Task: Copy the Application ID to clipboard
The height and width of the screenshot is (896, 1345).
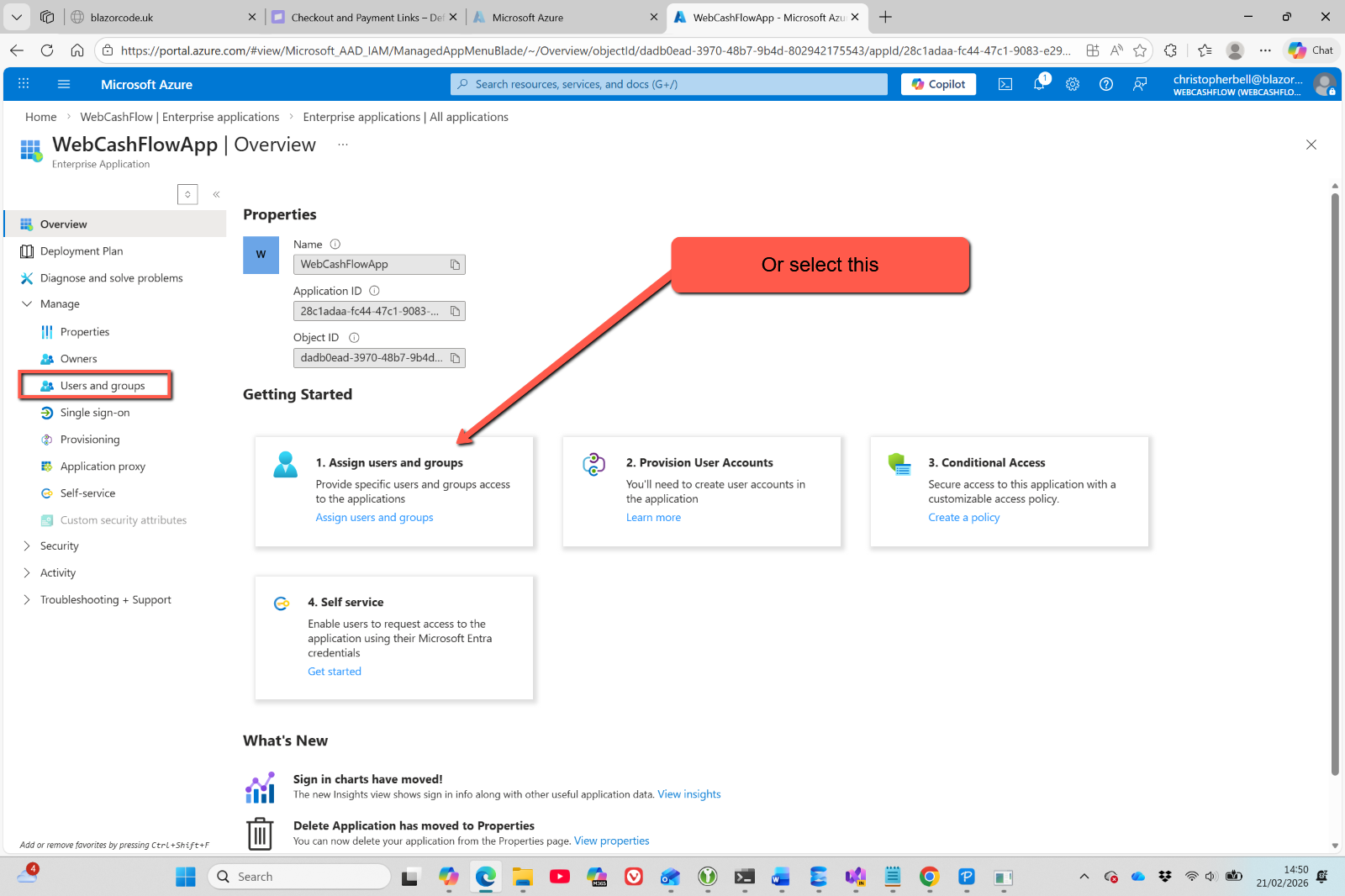Action: [x=455, y=311]
